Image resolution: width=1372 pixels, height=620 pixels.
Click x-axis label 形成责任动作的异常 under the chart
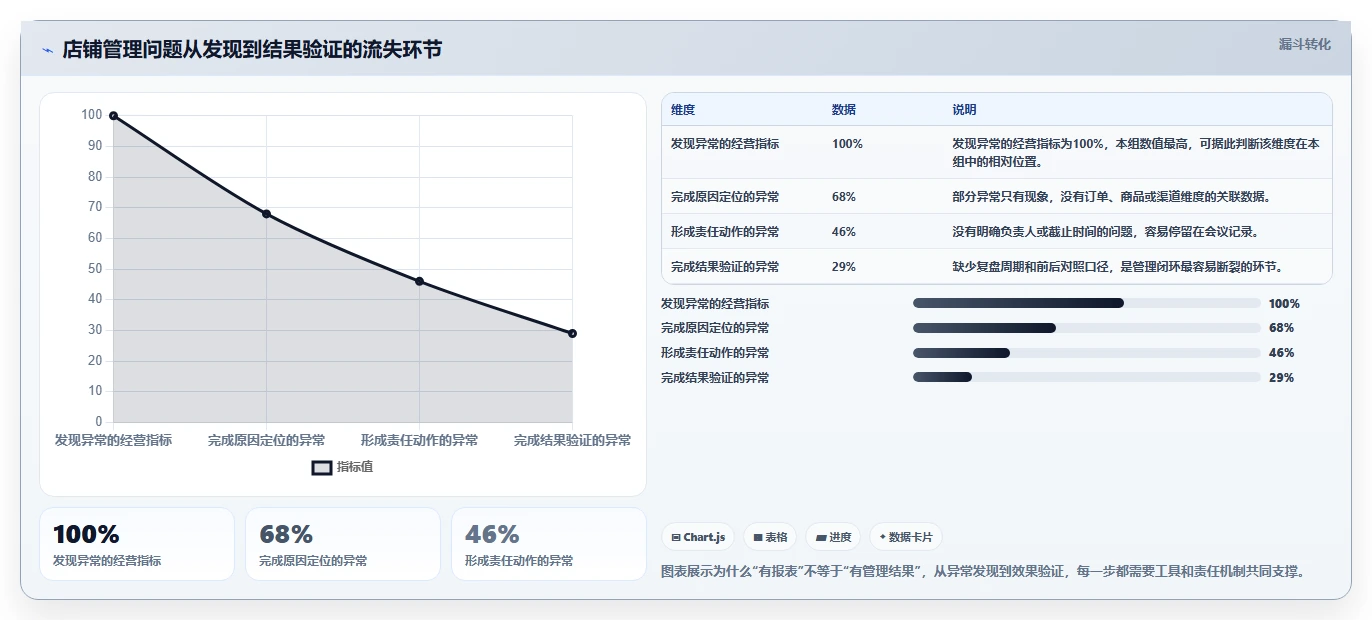coord(419,440)
